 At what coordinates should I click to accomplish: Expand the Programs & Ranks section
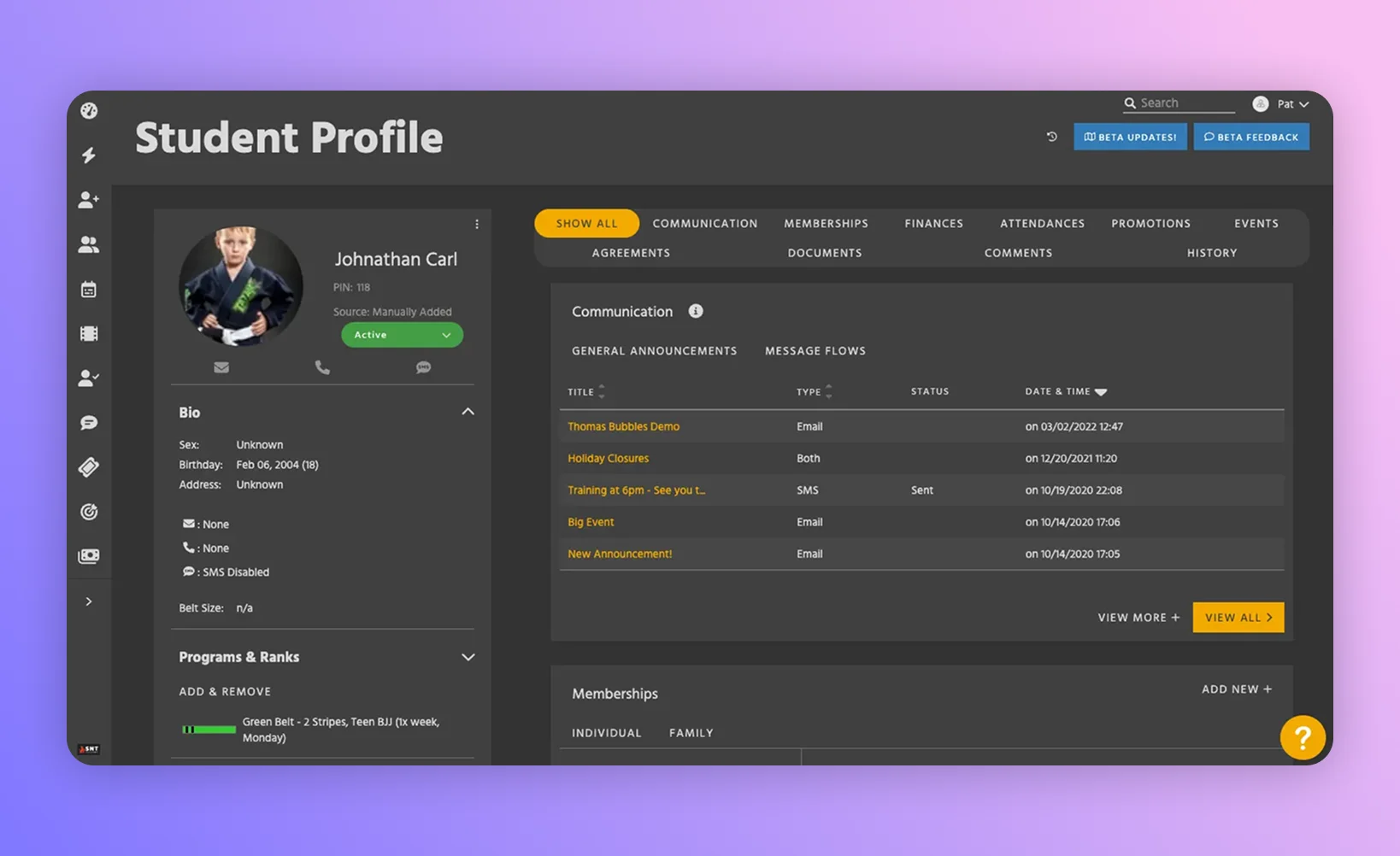pyautogui.click(x=468, y=657)
